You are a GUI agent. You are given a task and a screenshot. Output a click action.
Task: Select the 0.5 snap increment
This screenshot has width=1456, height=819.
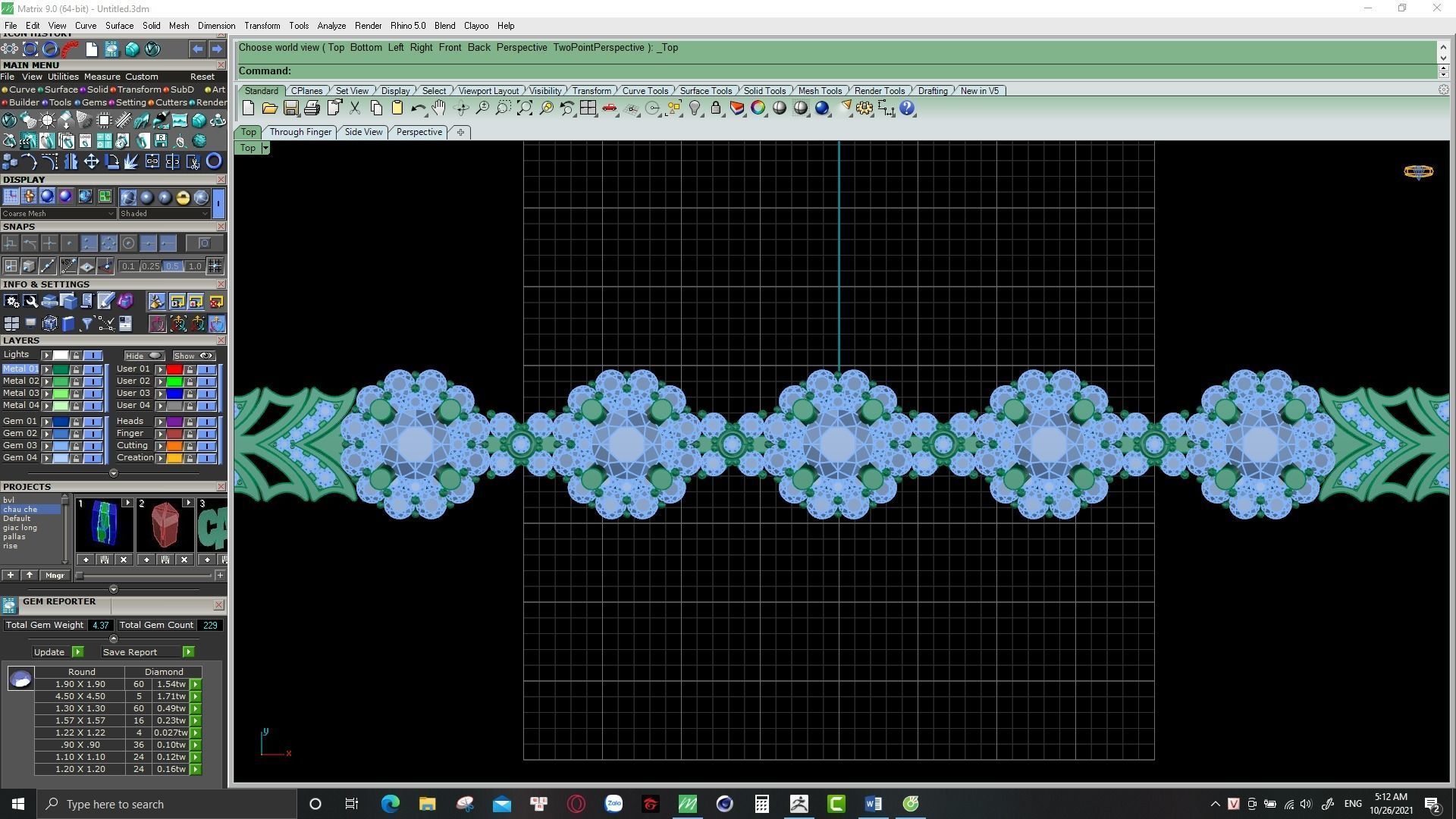click(172, 266)
